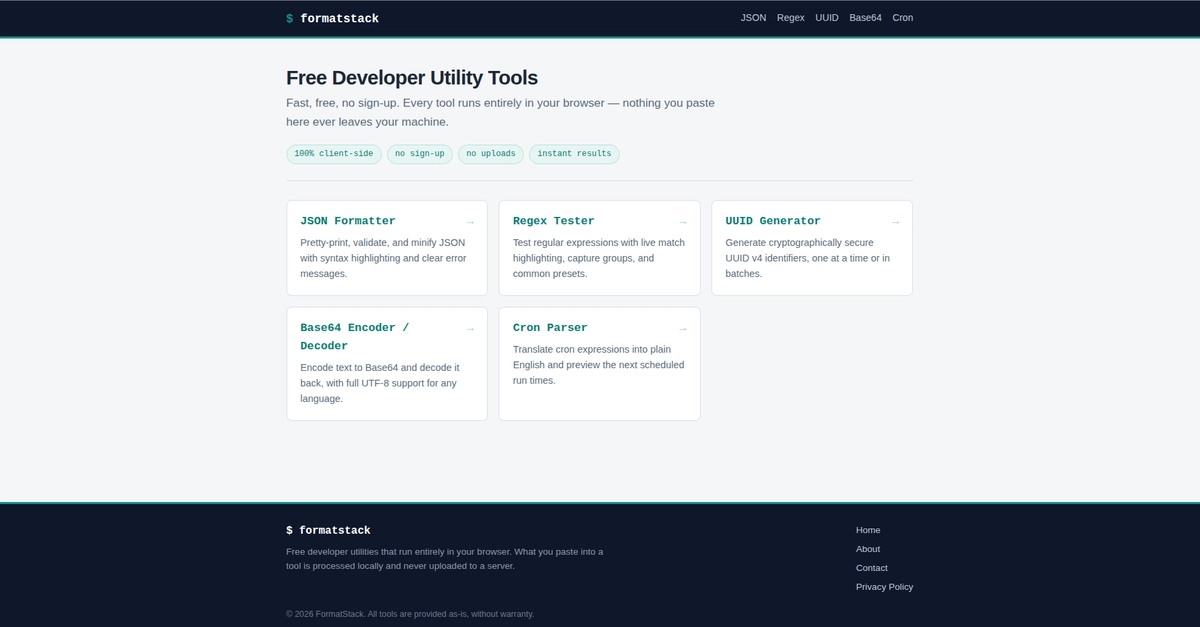Open the About link in the footer
Screen dimensions: 1200x627
[868, 549]
